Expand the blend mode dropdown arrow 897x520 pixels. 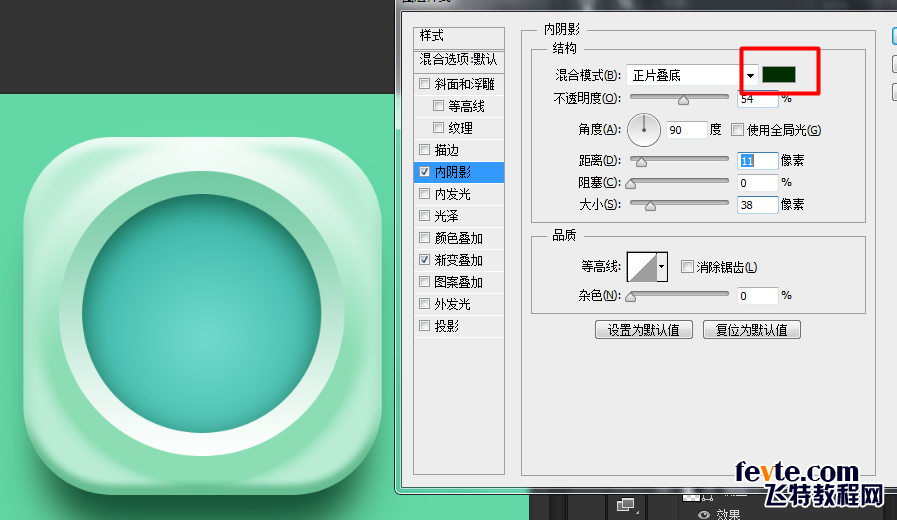tap(750, 76)
